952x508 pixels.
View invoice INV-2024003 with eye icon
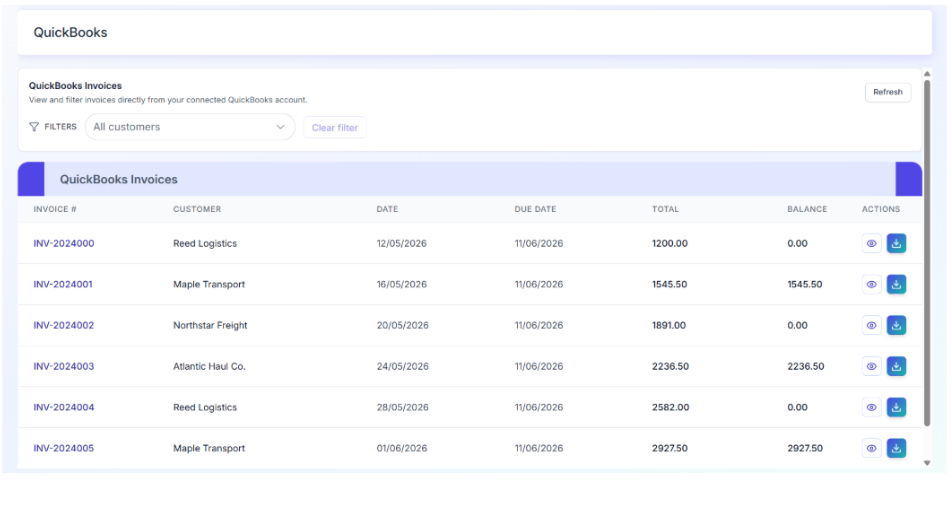click(871, 366)
